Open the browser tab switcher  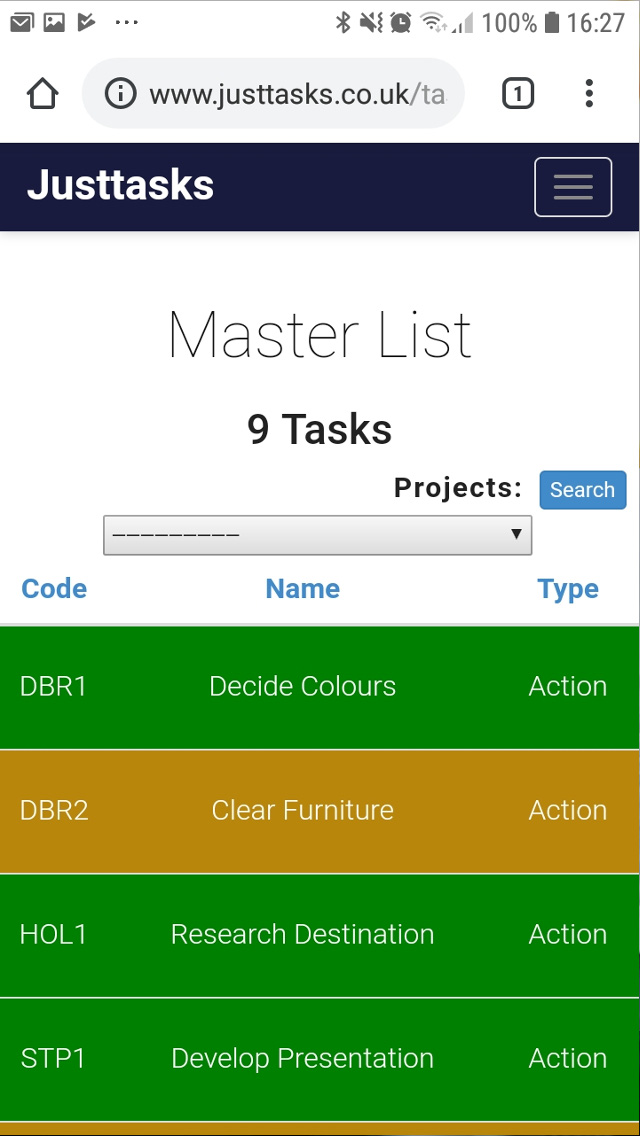(517, 94)
